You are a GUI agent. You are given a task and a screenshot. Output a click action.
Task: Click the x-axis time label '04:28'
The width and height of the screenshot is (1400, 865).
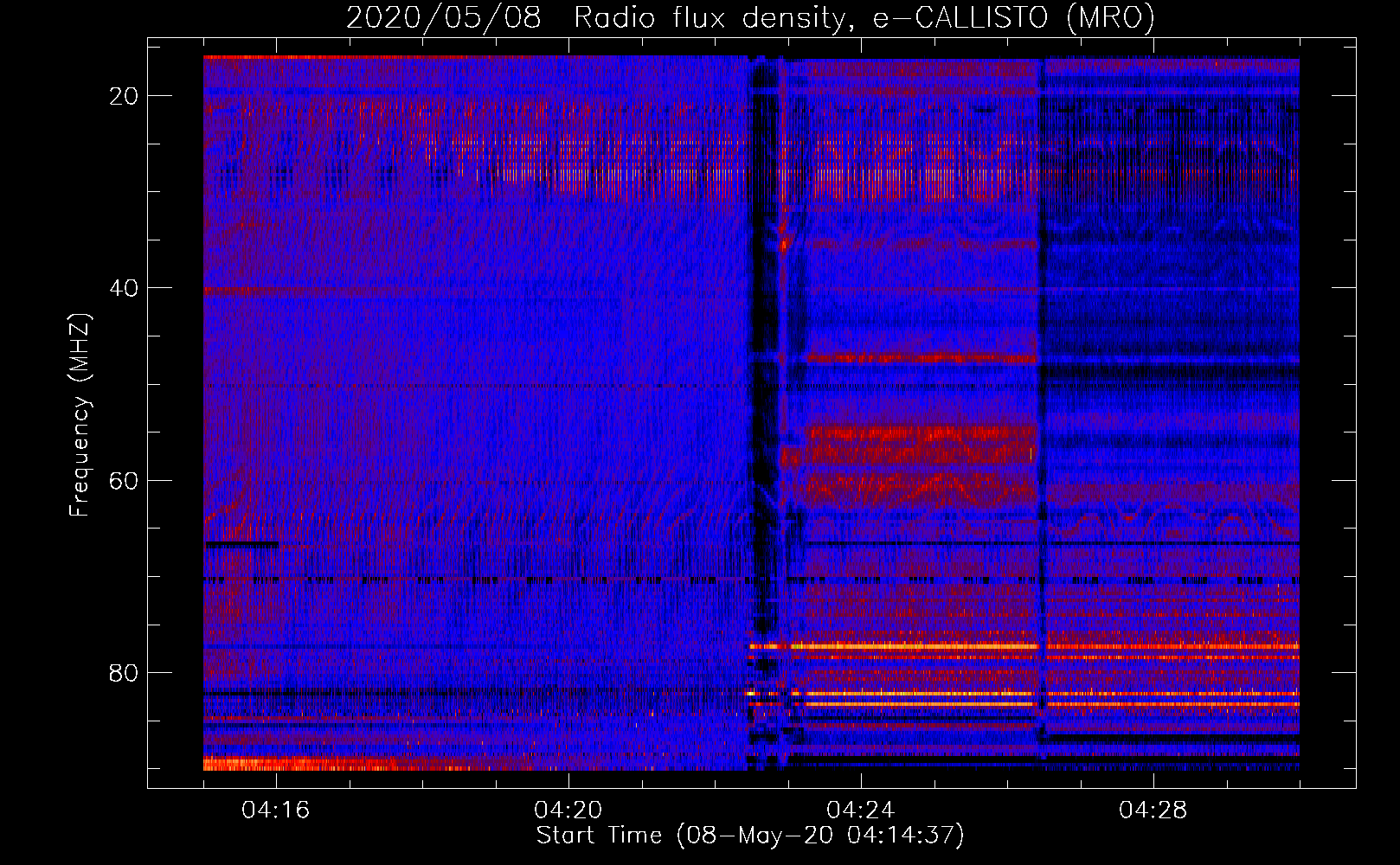(1153, 810)
